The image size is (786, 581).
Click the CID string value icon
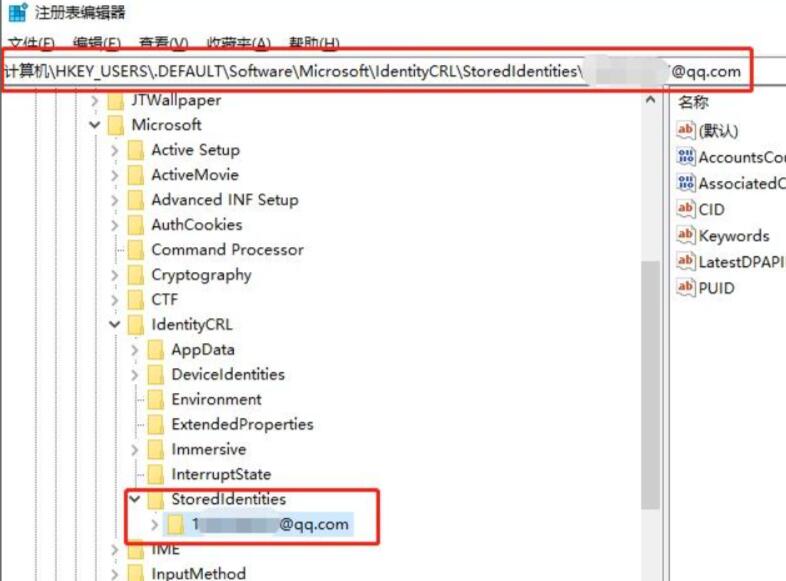[x=685, y=209]
